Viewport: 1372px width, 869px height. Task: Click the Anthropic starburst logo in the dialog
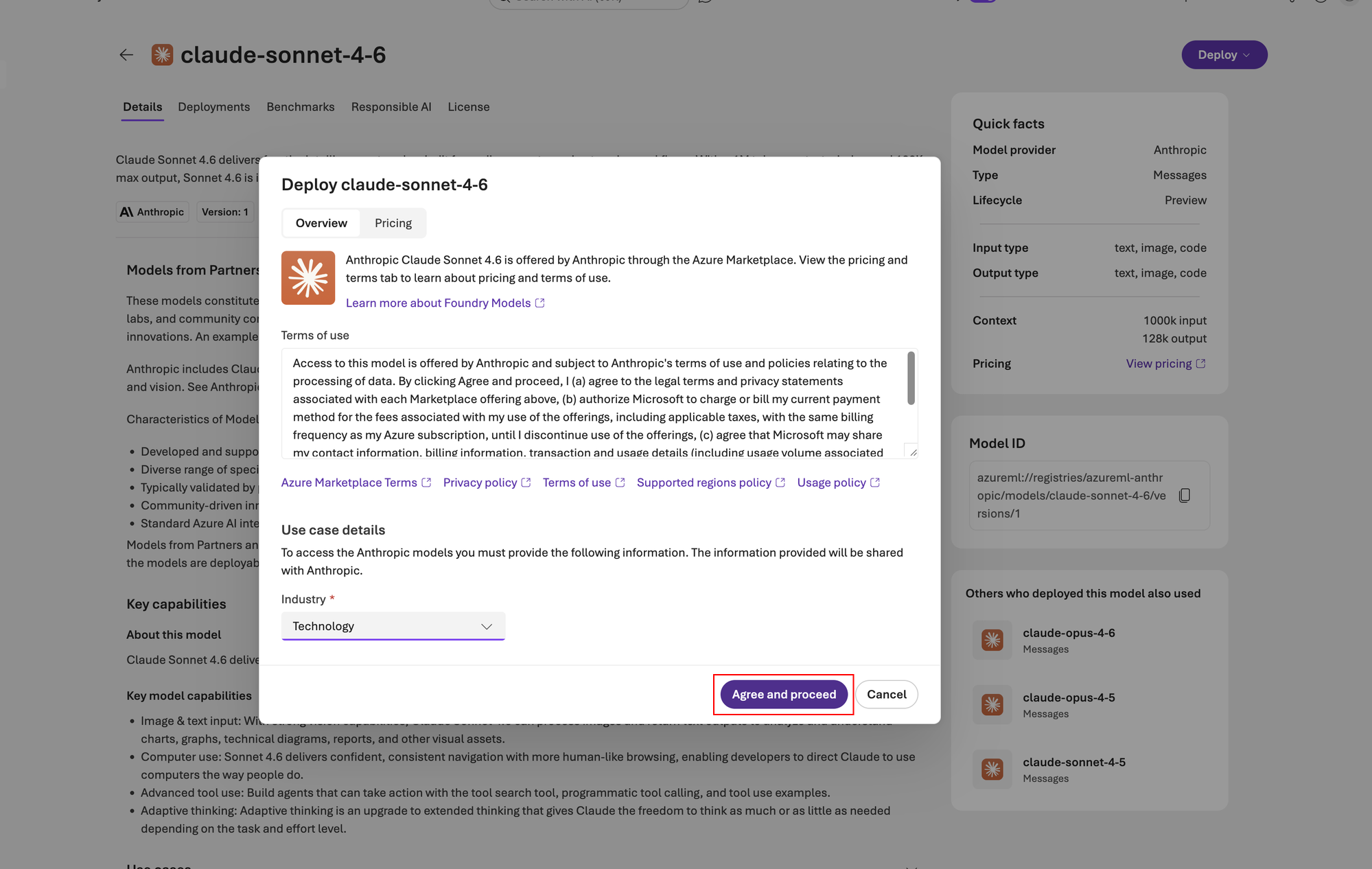307,277
